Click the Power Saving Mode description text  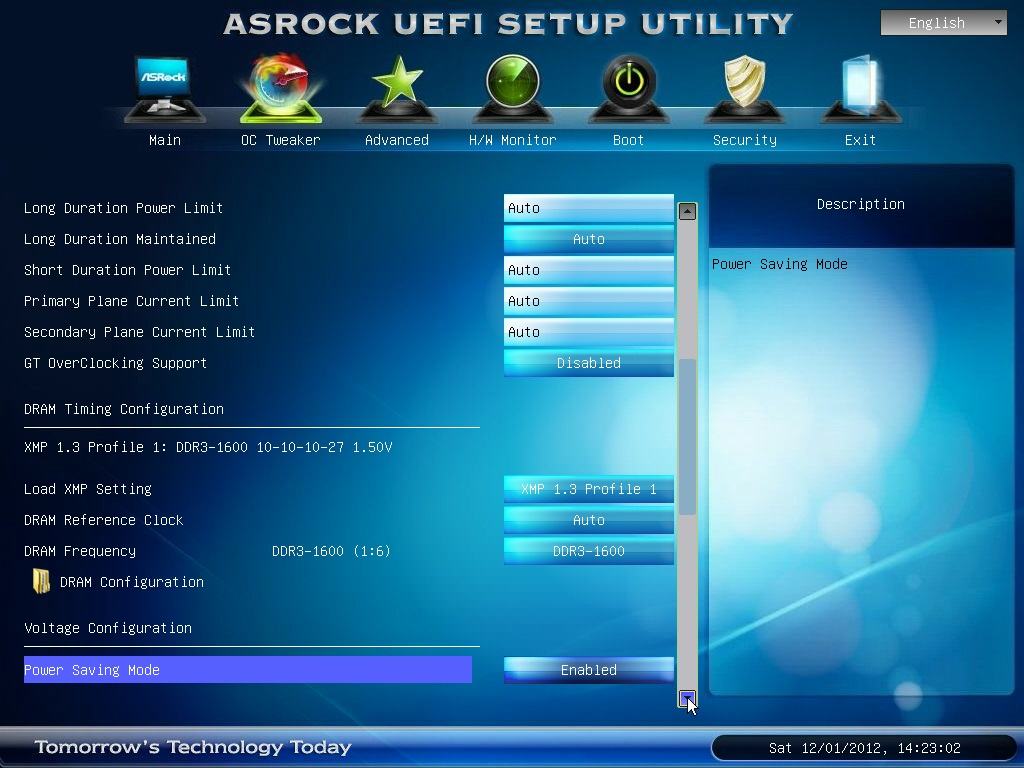(x=780, y=264)
